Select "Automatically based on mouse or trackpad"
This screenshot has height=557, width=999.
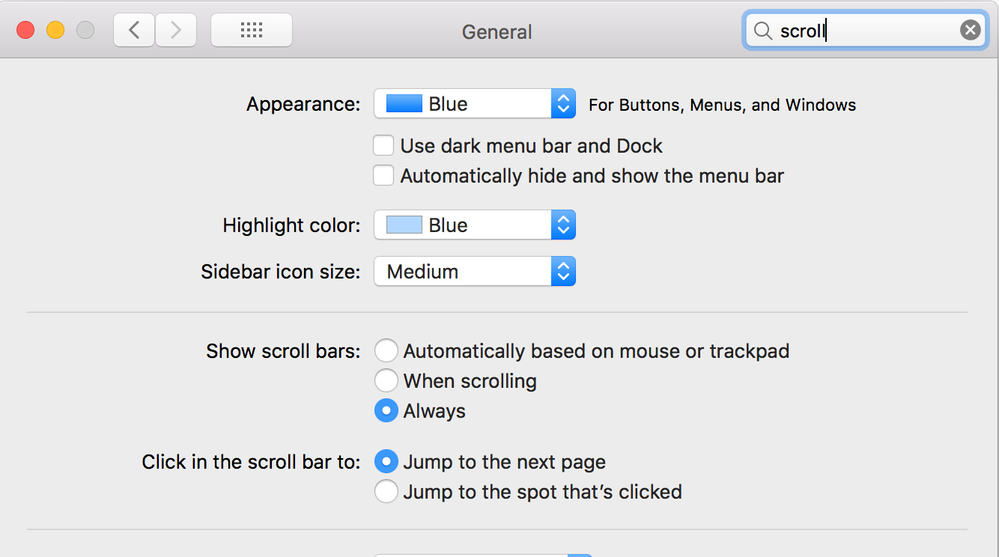click(x=385, y=351)
